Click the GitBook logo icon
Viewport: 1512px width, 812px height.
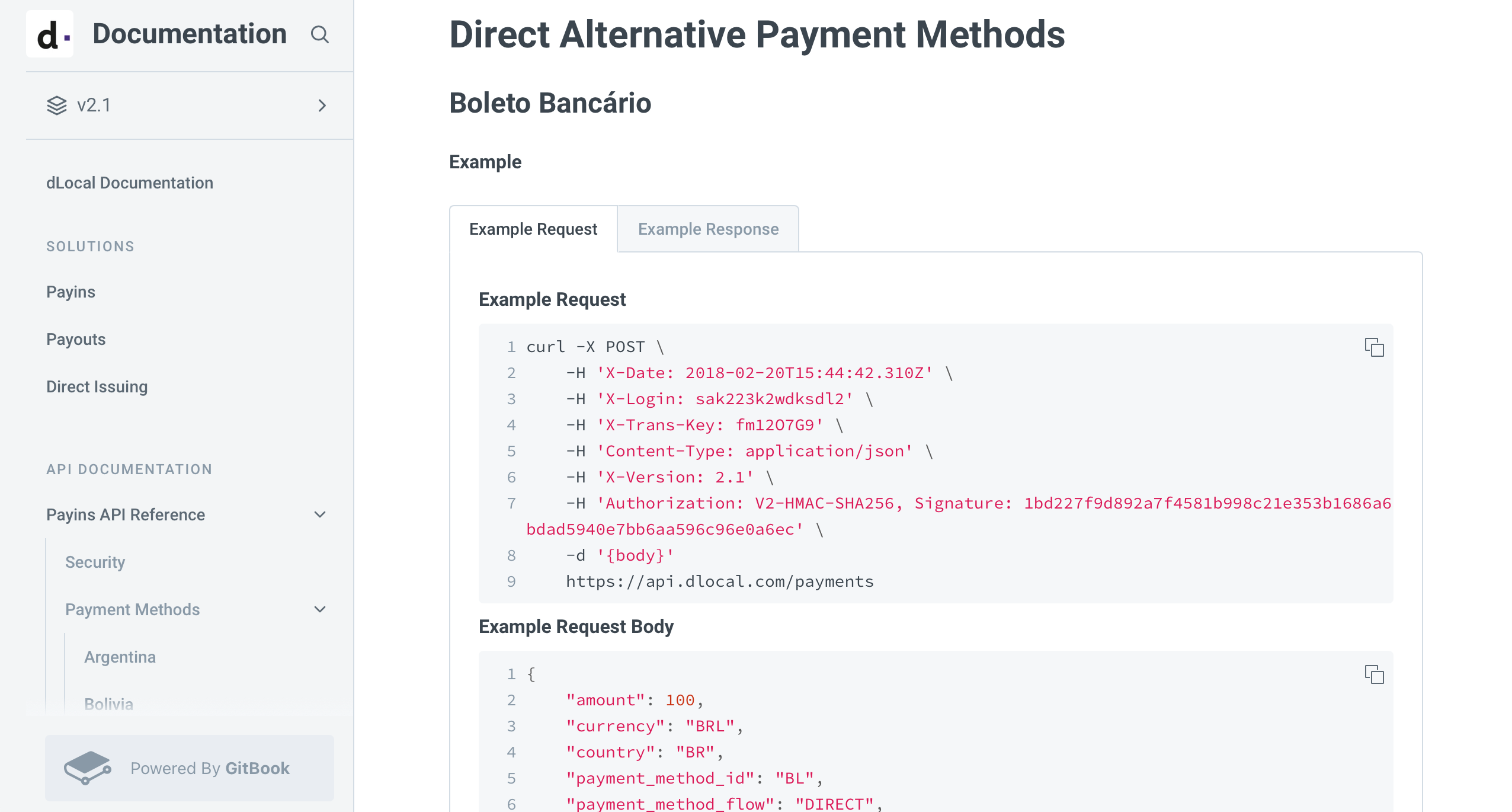click(87, 768)
